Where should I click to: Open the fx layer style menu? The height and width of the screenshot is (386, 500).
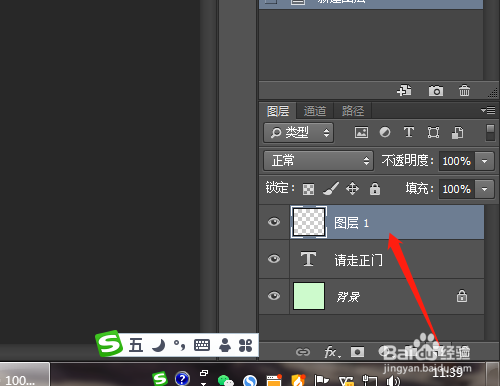[332, 352]
